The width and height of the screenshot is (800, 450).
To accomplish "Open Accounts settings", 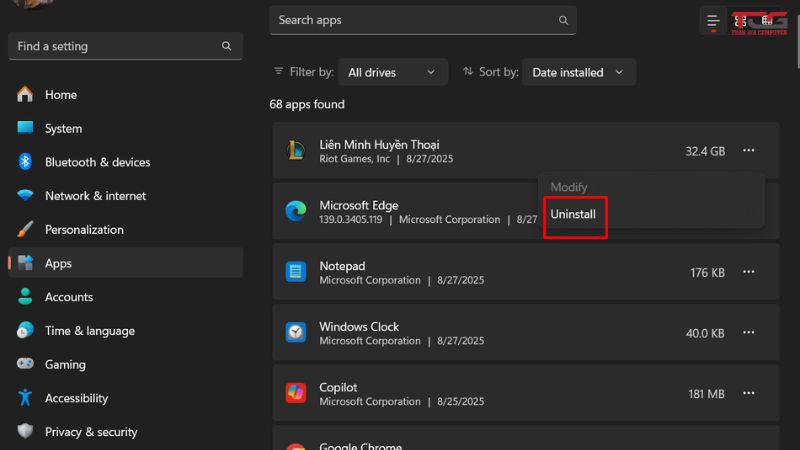I will (69, 297).
